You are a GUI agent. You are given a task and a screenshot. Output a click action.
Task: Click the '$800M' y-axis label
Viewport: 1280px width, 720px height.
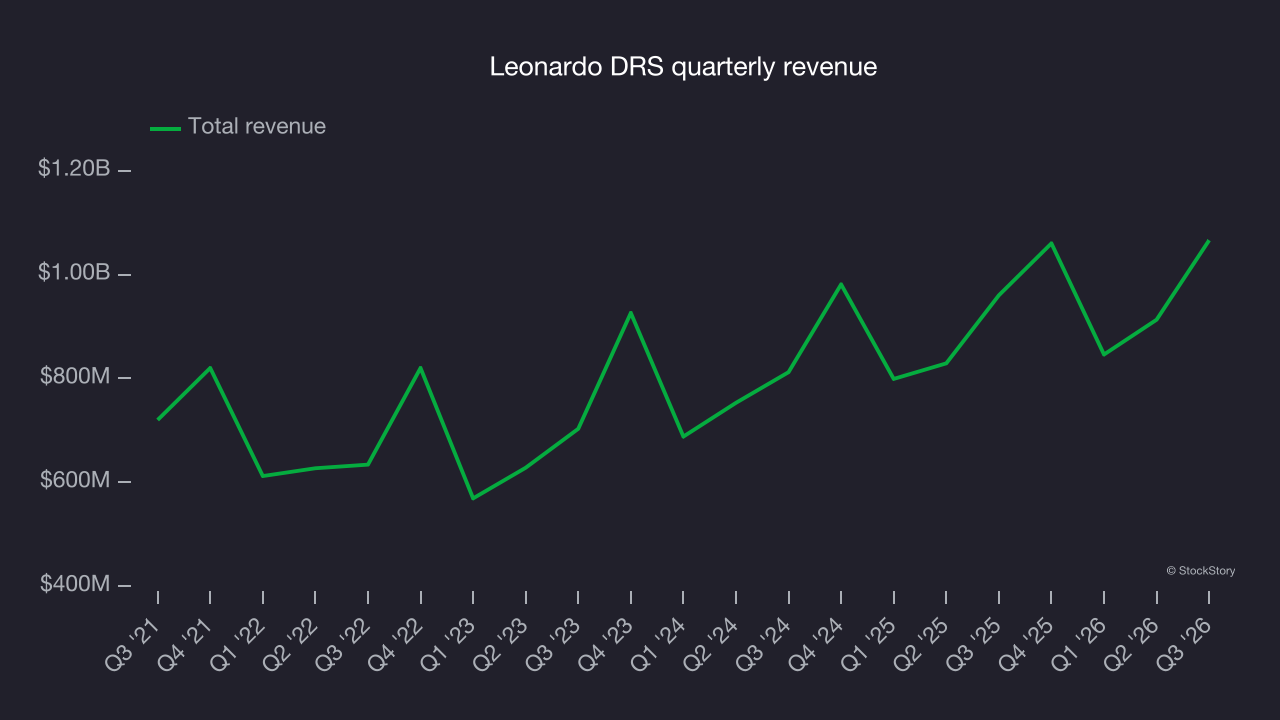point(75,377)
